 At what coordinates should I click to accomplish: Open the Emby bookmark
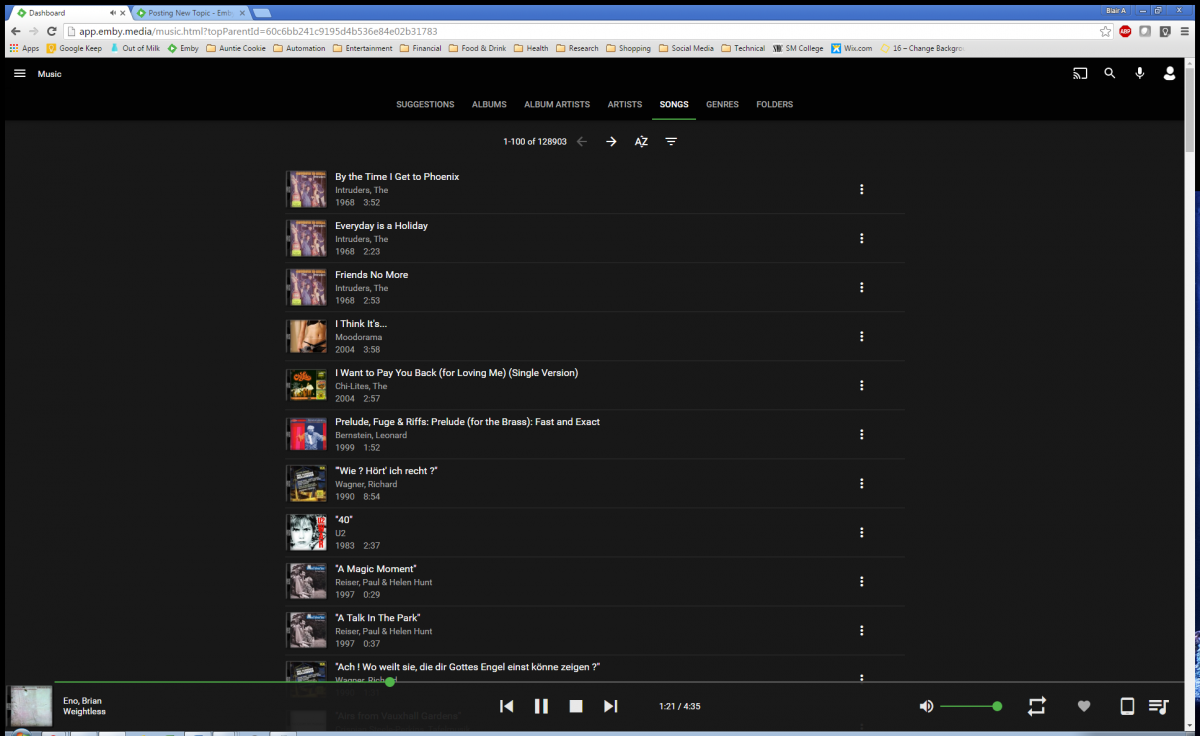(x=183, y=48)
